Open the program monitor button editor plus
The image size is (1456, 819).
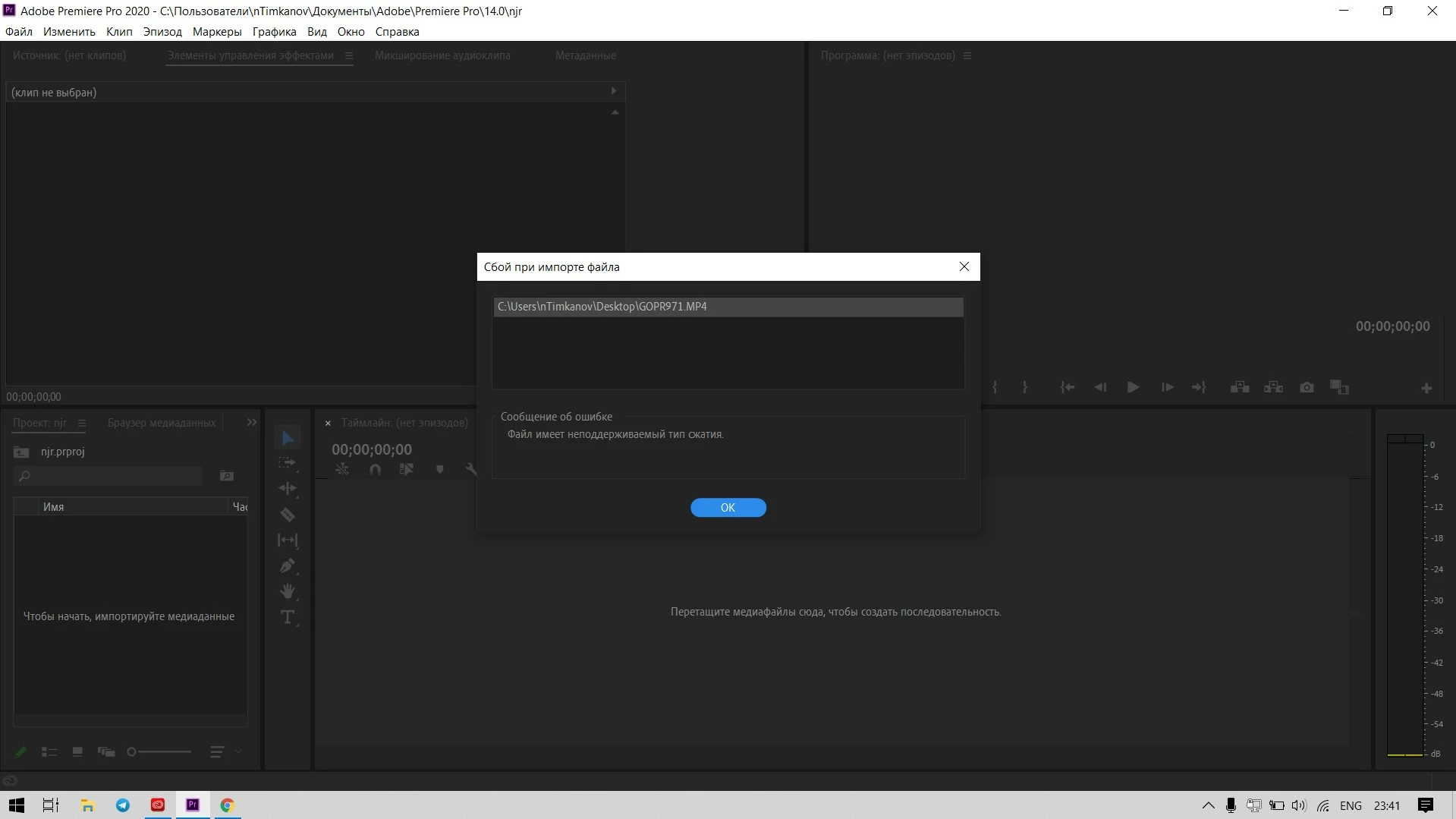(1426, 389)
